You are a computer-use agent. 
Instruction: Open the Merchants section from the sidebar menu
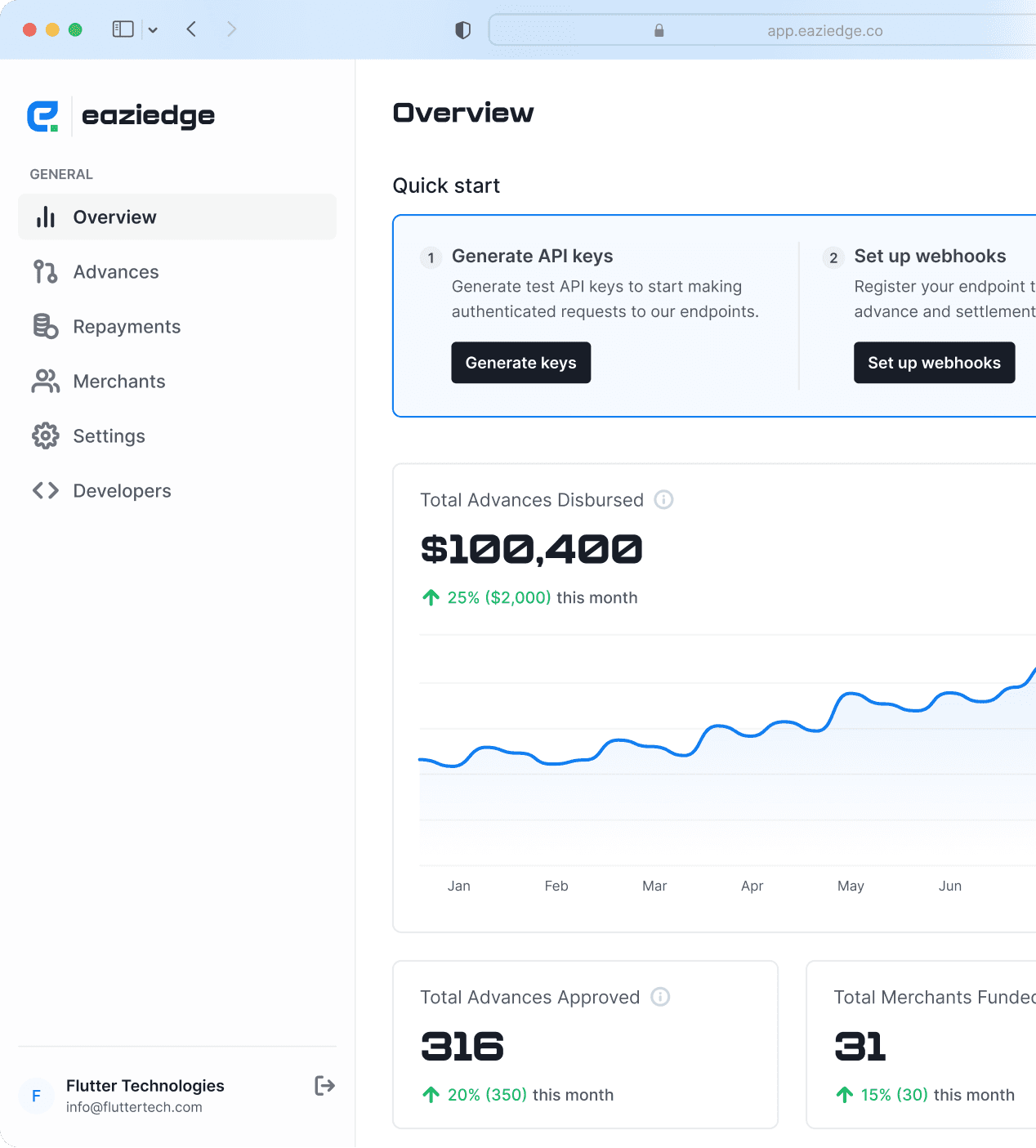(119, 381)
